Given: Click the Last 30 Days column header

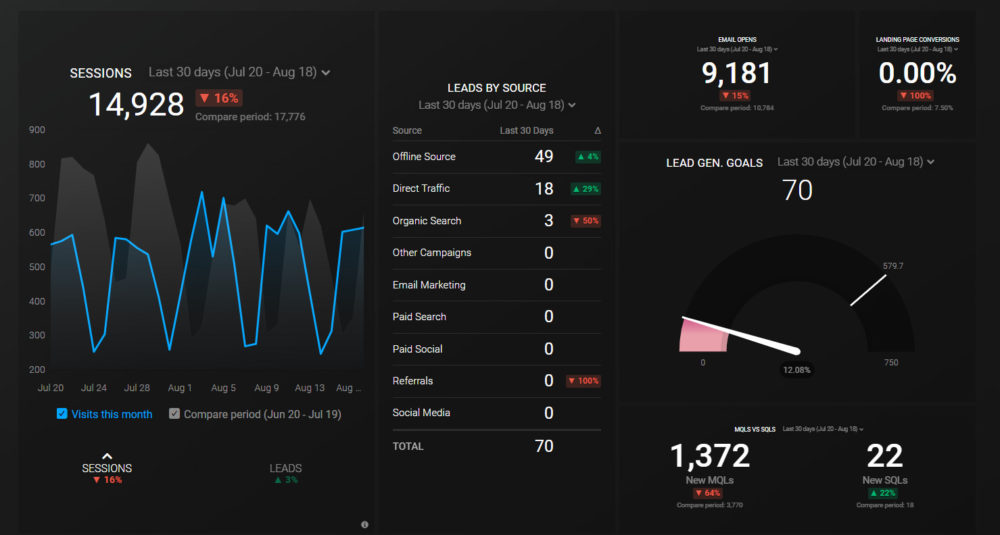Looking at the screenshot, I should (x=526, y=131).
